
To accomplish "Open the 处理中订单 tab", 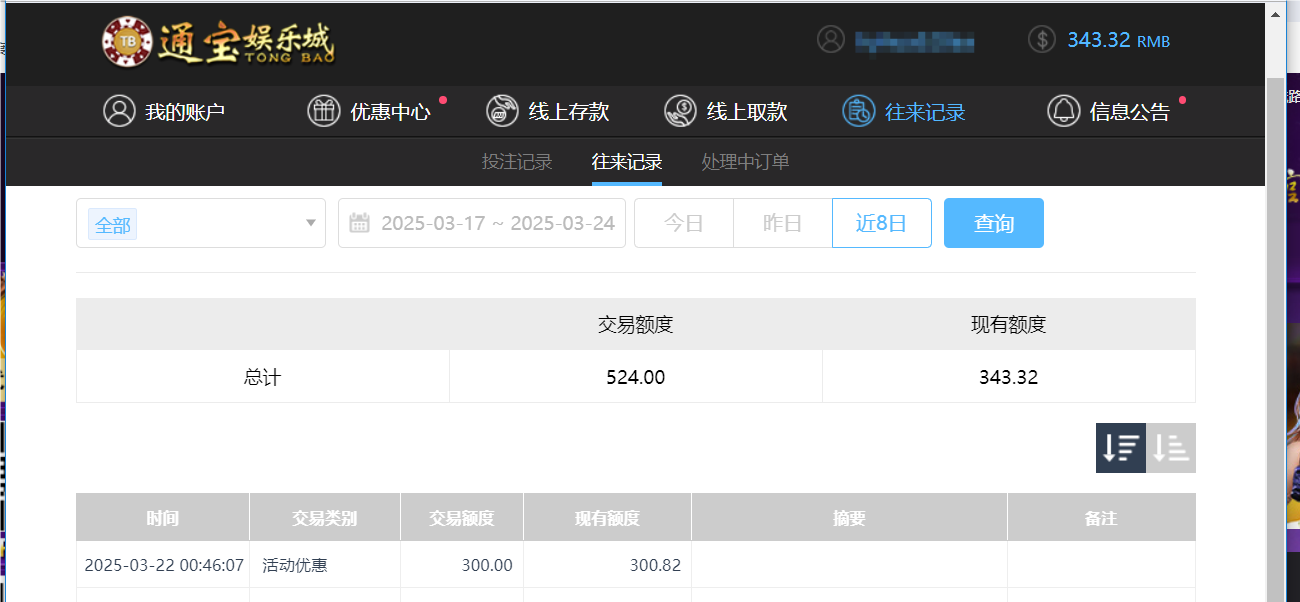I will tap(745, 162).
